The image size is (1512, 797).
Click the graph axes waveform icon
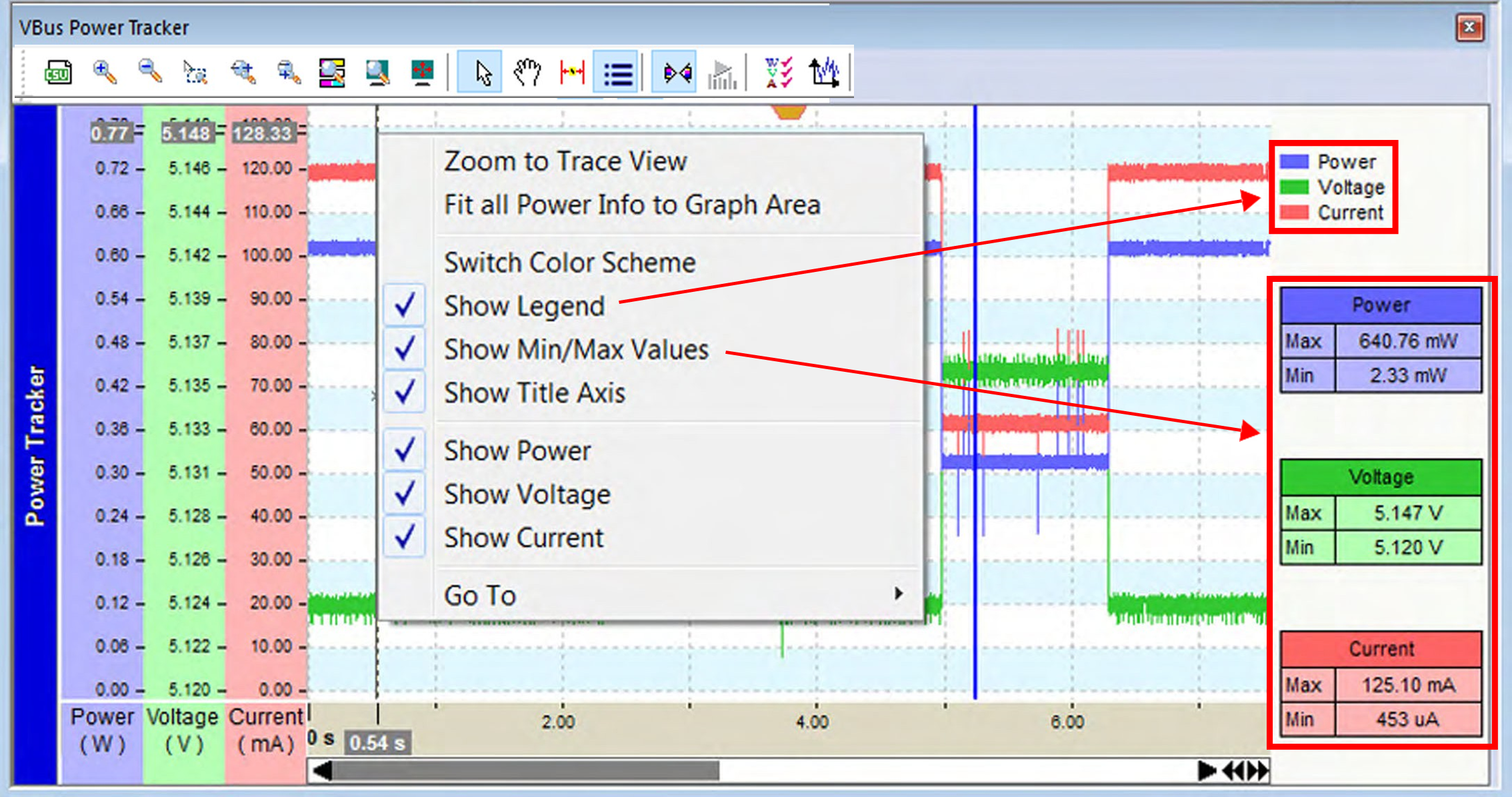[x=824, y=72]
